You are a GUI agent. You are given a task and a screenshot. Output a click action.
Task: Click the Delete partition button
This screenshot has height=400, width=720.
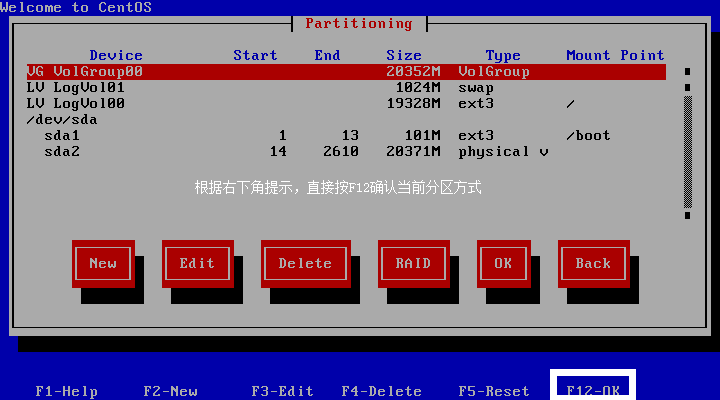[306, 264]
